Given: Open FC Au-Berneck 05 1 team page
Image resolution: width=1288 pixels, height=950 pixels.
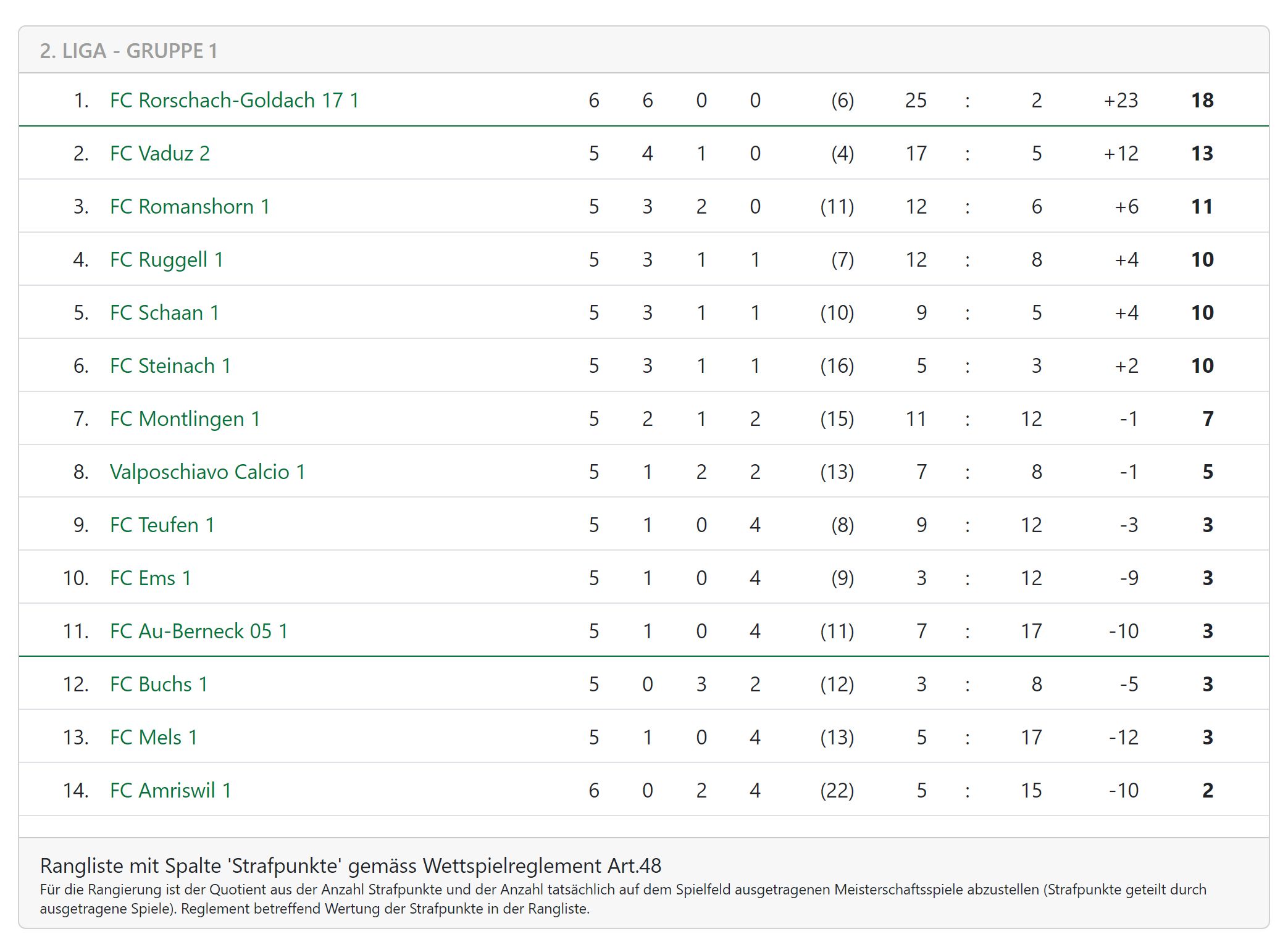Looking at the screenshot, I should click(x=199, y=631).
